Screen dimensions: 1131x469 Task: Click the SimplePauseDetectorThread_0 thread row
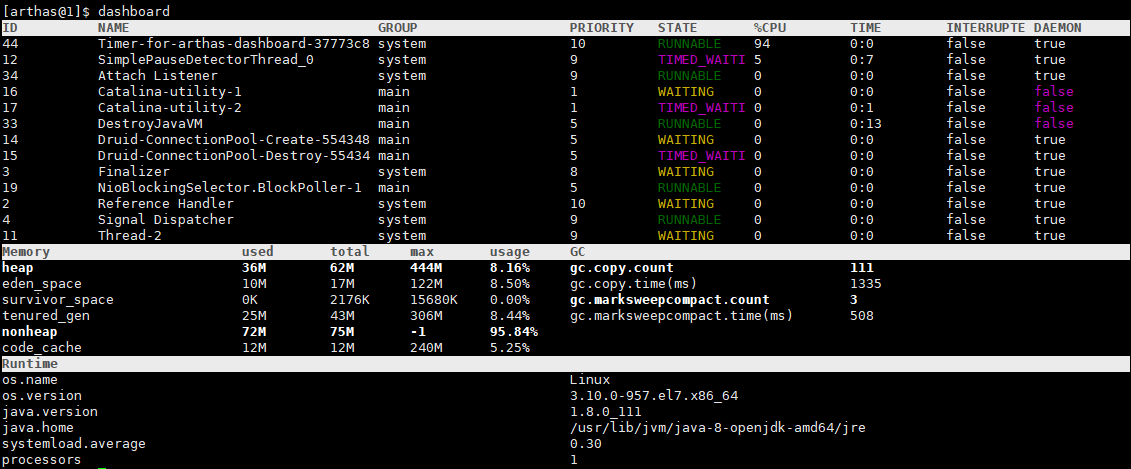click(x=566, y=60)
